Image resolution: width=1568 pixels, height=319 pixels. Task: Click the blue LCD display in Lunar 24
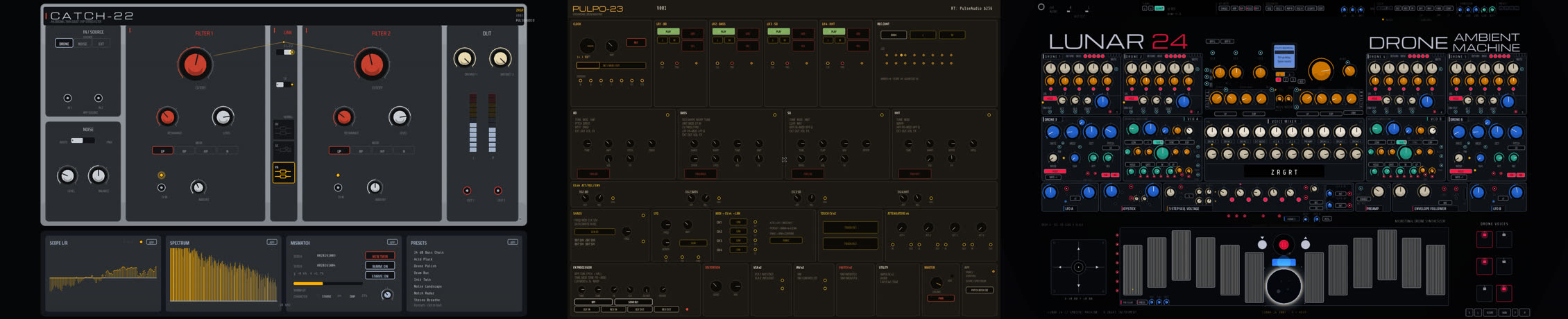(1284, 57)
